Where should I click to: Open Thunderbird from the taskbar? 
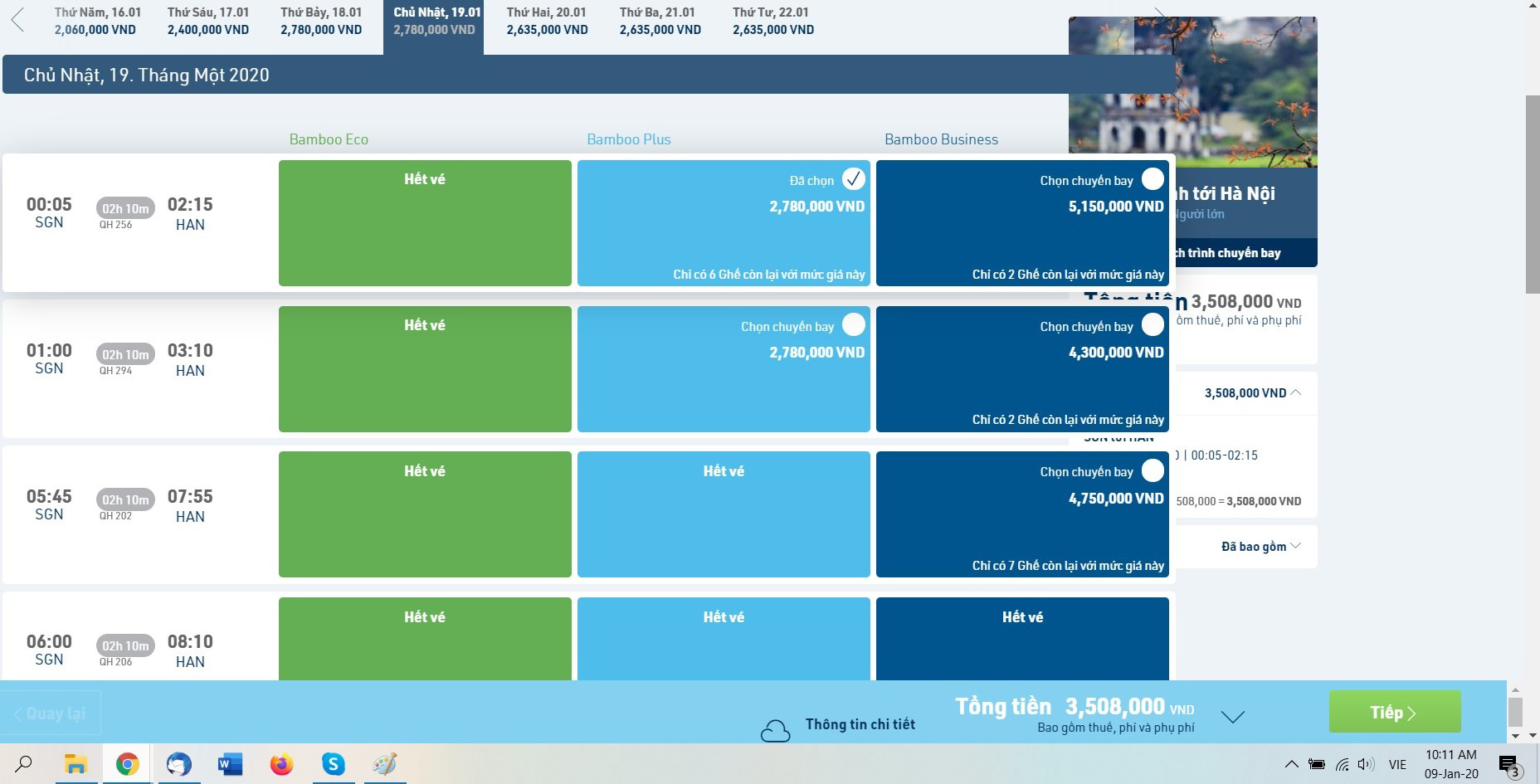pyautogui.click(x=178, y=763)
